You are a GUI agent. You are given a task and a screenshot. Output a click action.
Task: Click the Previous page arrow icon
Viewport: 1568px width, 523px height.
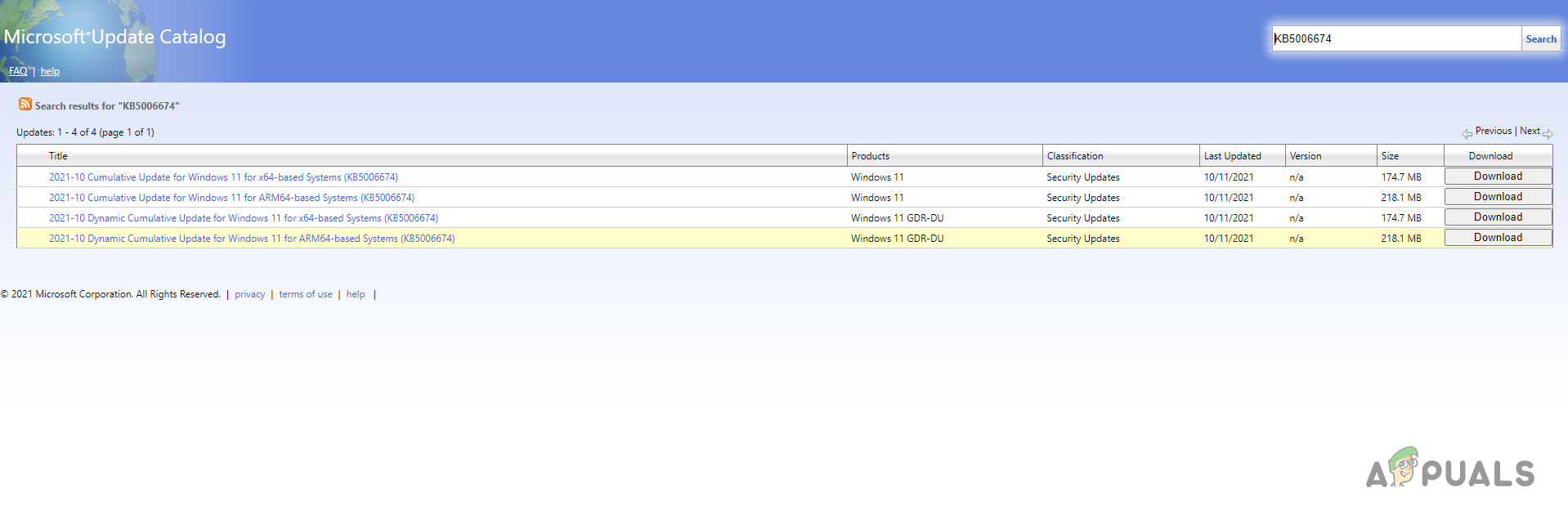[x=1467, y=134]
